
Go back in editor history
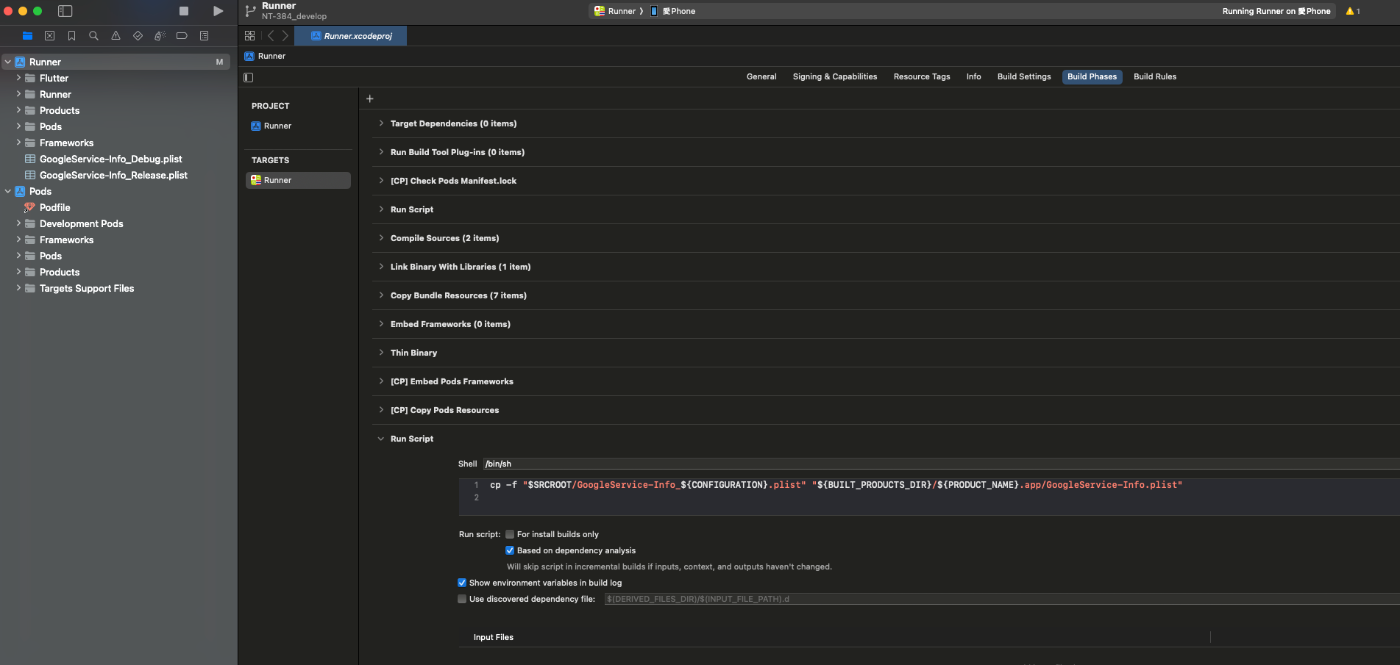point(269,35)
